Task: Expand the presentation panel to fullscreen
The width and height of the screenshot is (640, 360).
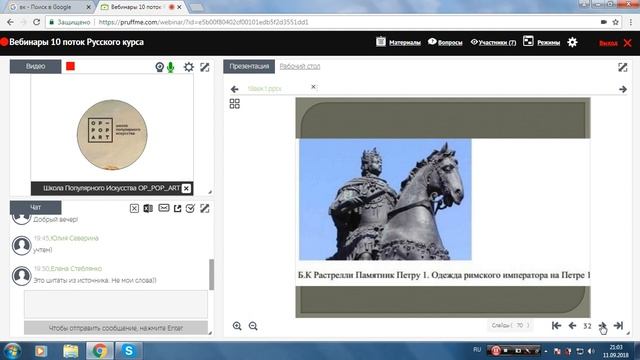Action: click(x=622, y=67)
